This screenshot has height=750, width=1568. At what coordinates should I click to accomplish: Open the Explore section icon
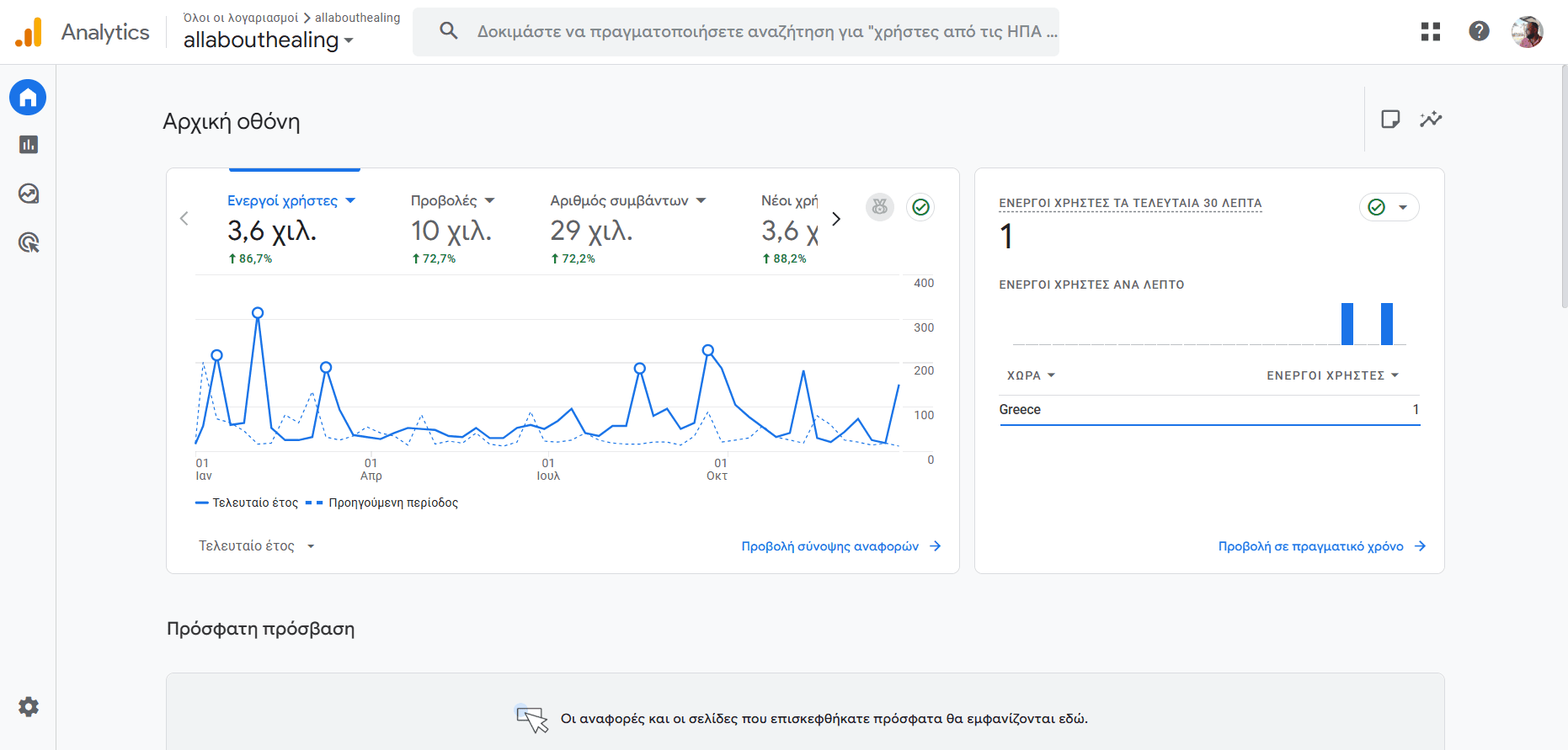(29, 194)
